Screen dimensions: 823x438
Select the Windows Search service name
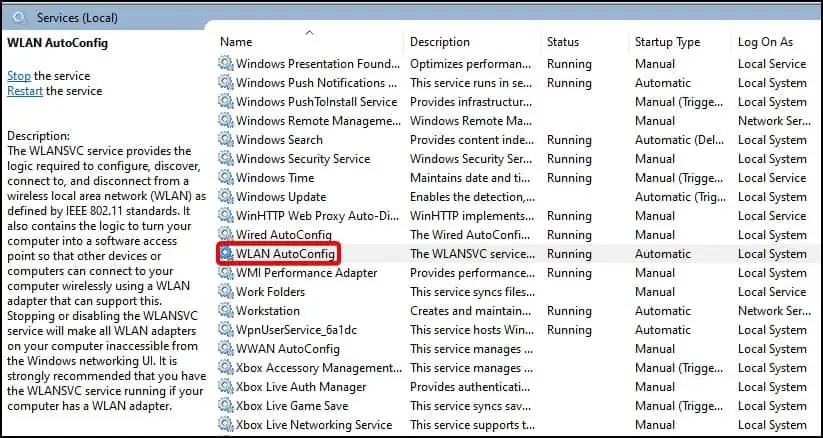click(x=279, y=140)
